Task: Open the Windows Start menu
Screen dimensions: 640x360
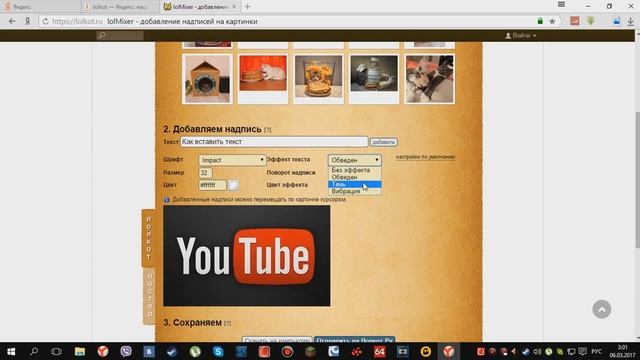Action: [11, 351]
